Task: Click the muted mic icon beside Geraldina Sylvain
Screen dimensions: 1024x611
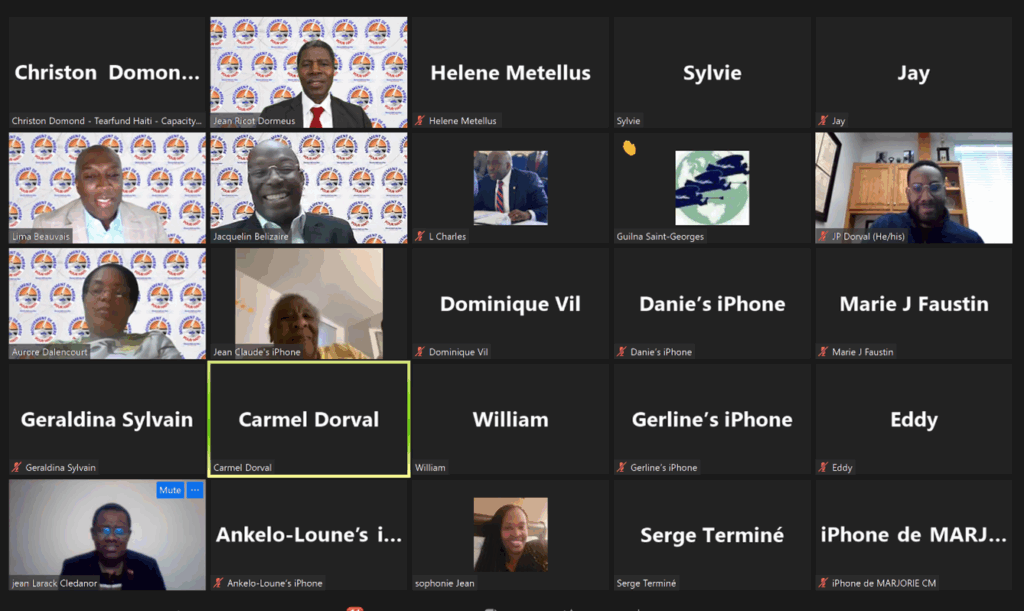Action: (x=17, y=467)
